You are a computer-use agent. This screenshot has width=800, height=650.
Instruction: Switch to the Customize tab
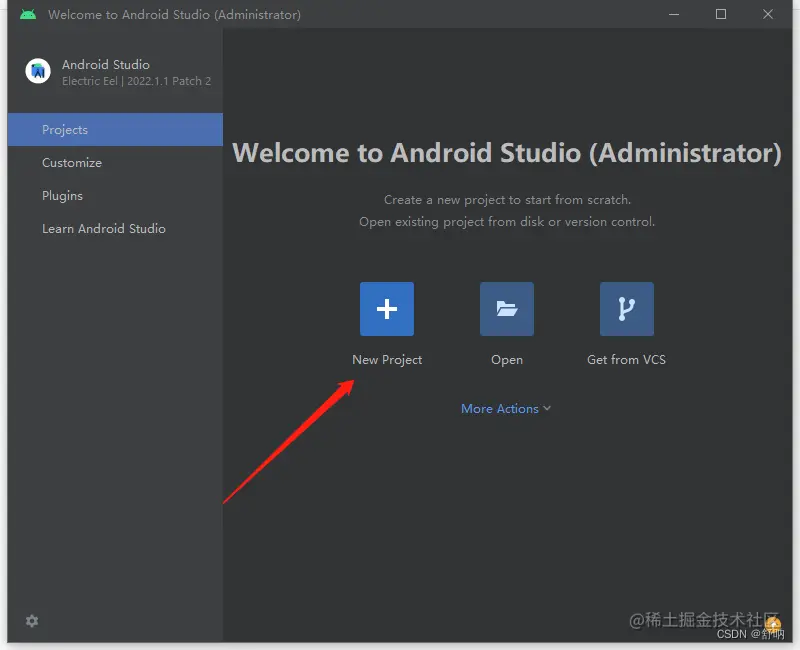click(x=115, y=163)
